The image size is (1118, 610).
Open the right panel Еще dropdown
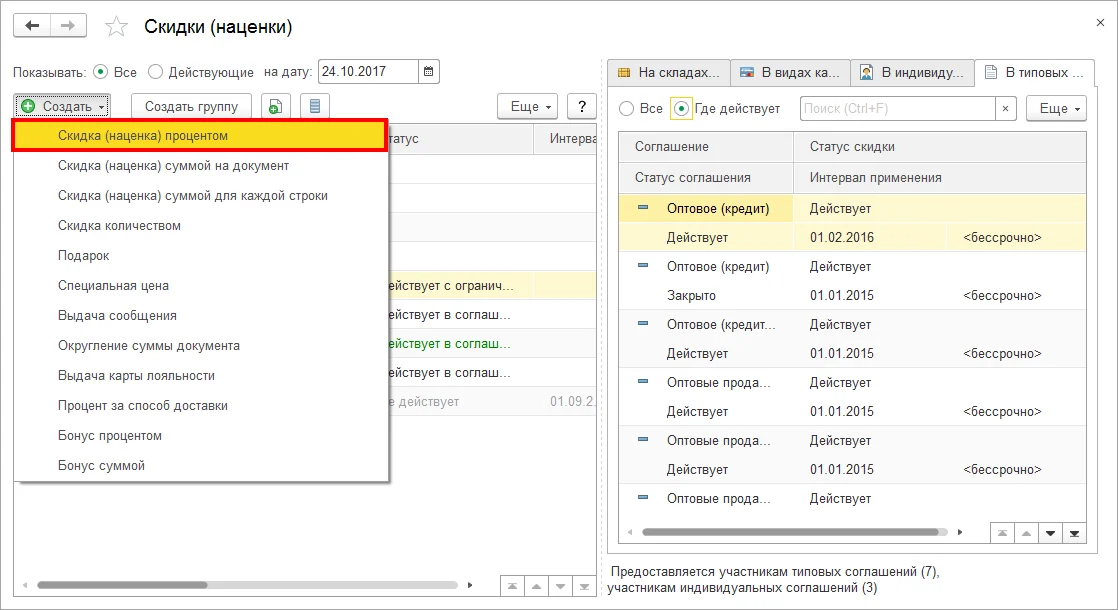click(1057, 108)
